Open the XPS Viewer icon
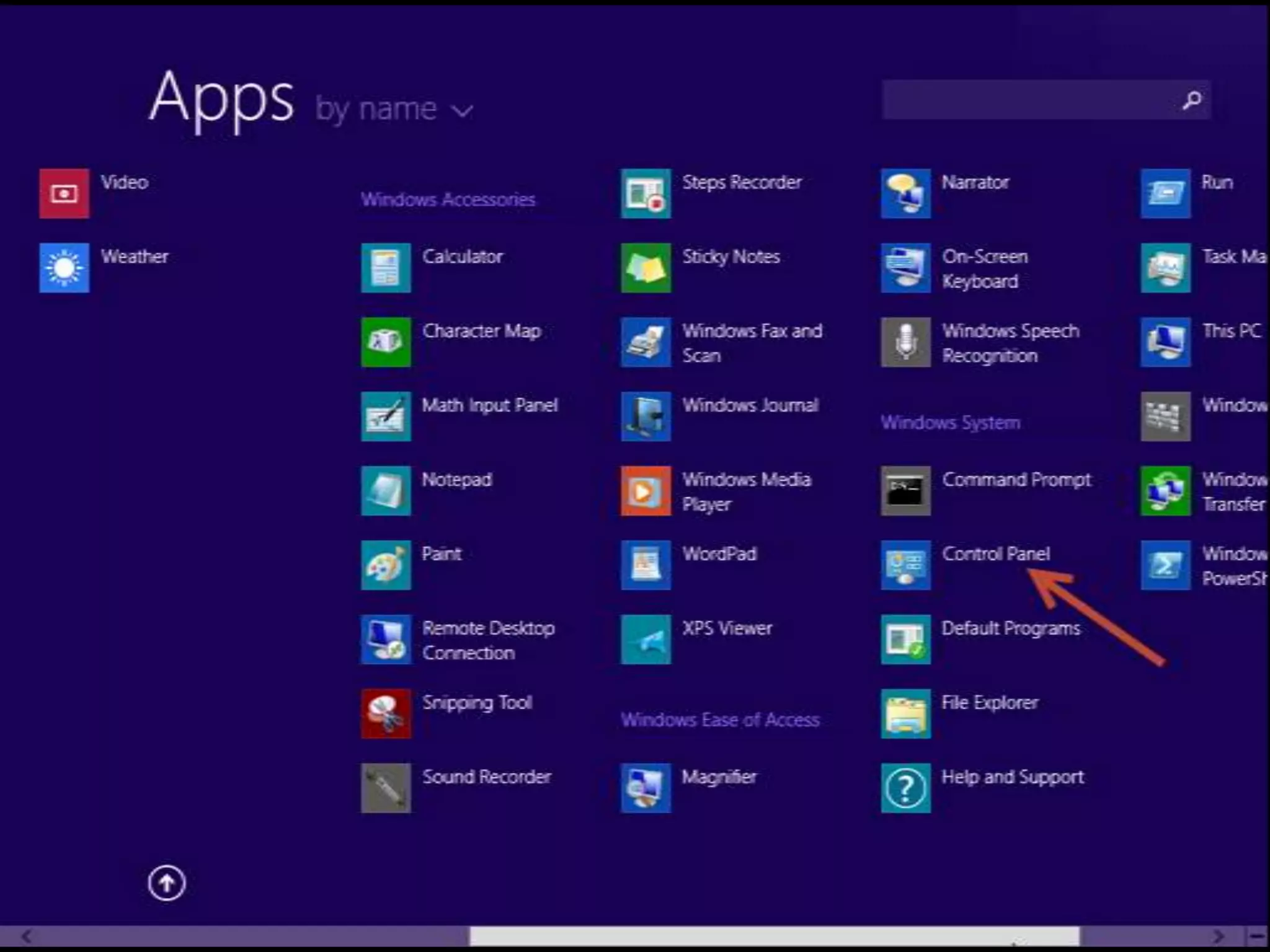The height and width of the screenshot is (952, 1270). [646, 640]
